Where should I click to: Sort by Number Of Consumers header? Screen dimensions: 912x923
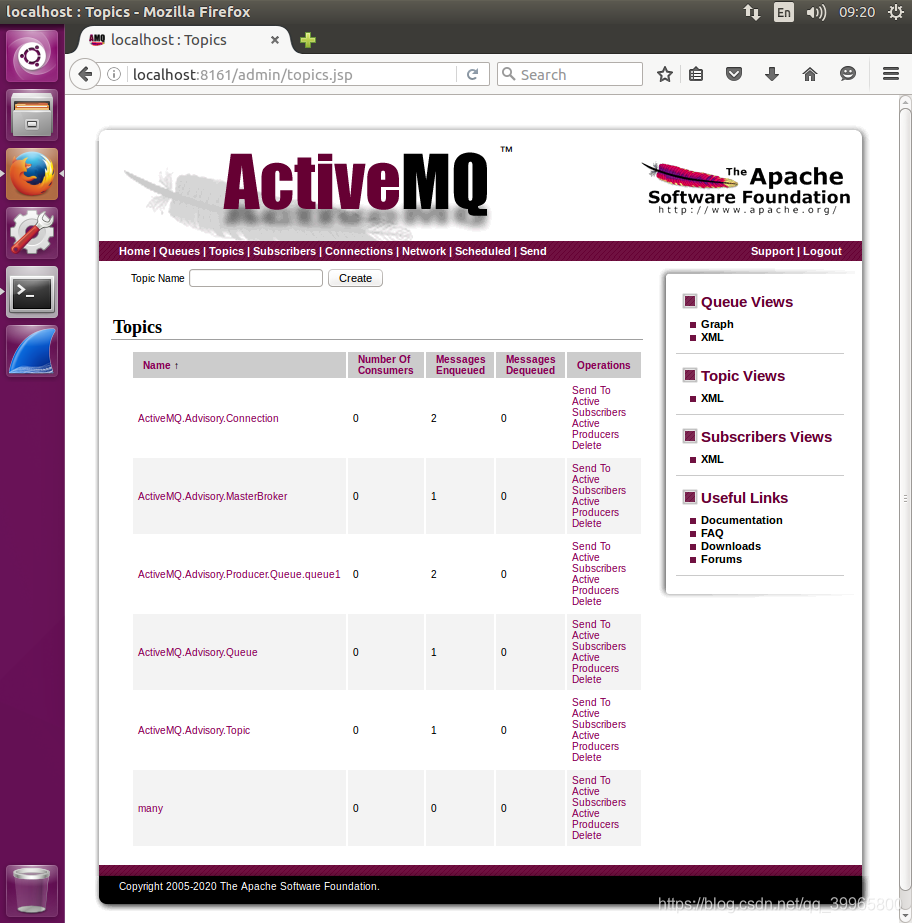tap(386, 365)
